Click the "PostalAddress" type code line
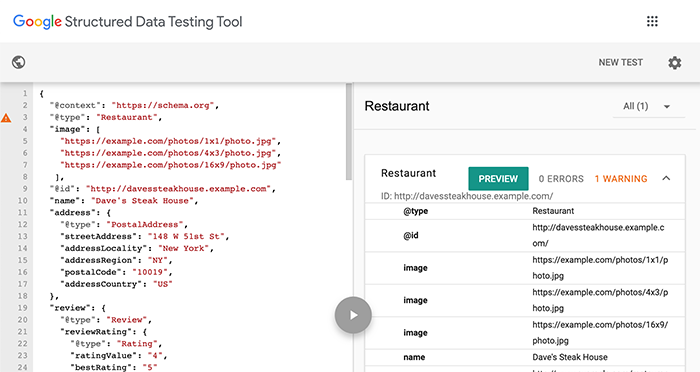The width and height of the screenshot is (700, 372). (x=124, y=225)
